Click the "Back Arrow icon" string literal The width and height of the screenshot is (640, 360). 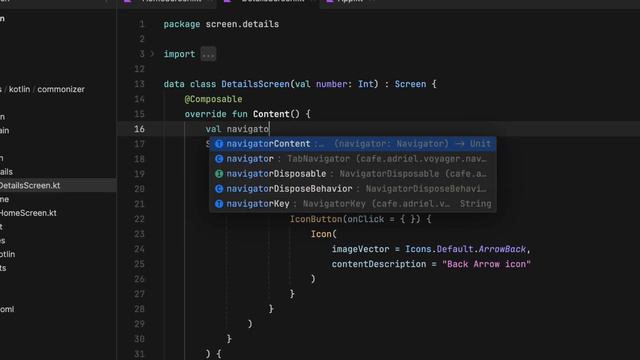point(487,264)
